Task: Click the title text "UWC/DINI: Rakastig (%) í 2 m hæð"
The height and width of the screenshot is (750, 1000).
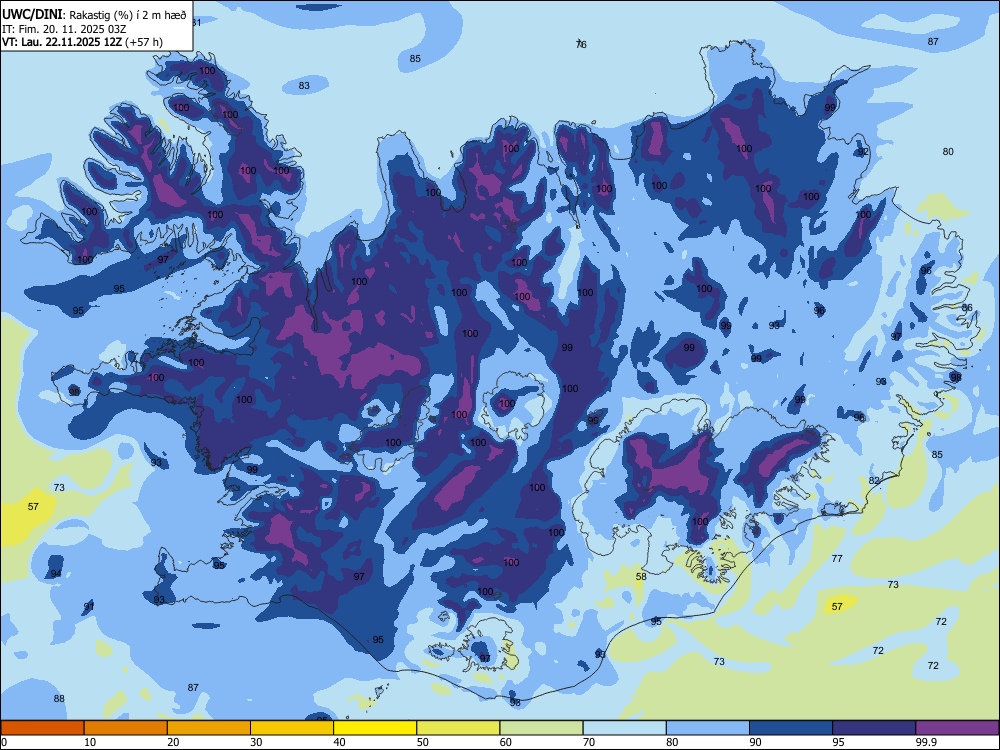Action: (x=94, y=15)
